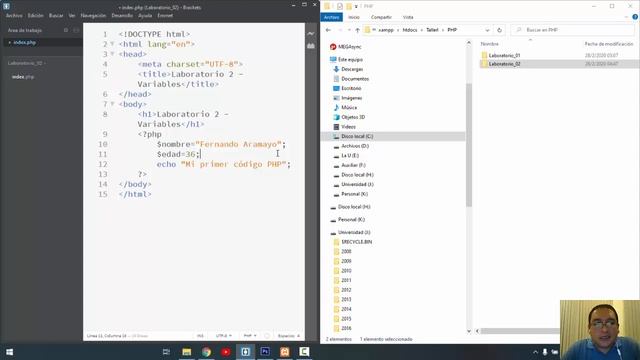This screenshot has height=360, width=640.
Task: Click xampp in the Explorer address breadcrumb
Action: click(x=386, y=30)
